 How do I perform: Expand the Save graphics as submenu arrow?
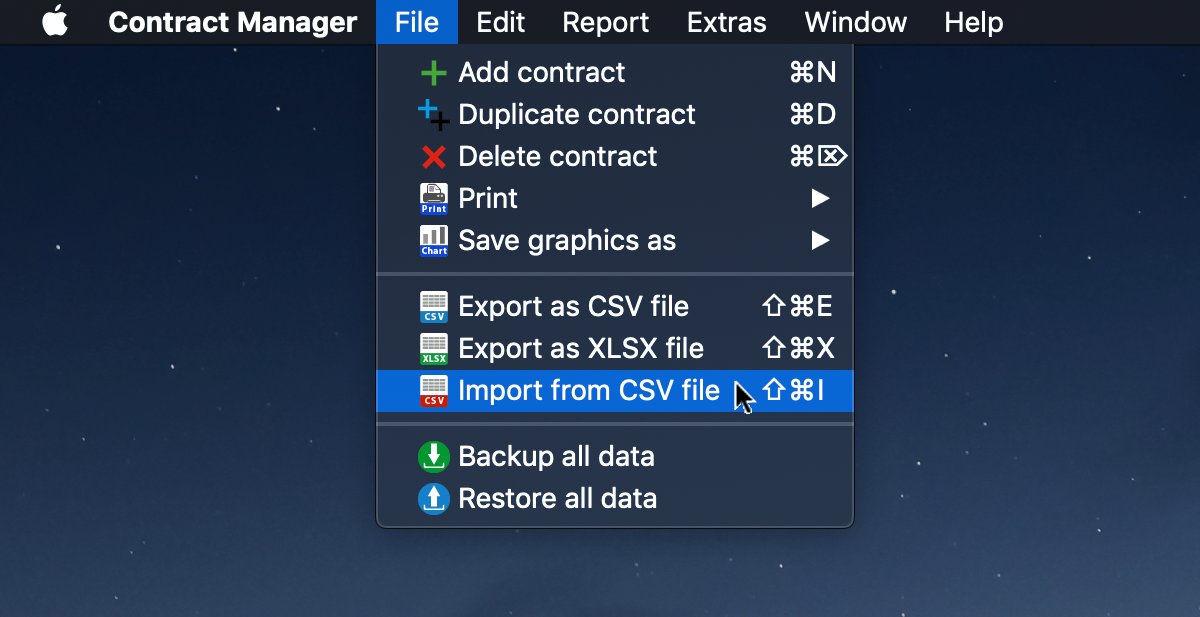pyautogui.click(x=820, y=241)
